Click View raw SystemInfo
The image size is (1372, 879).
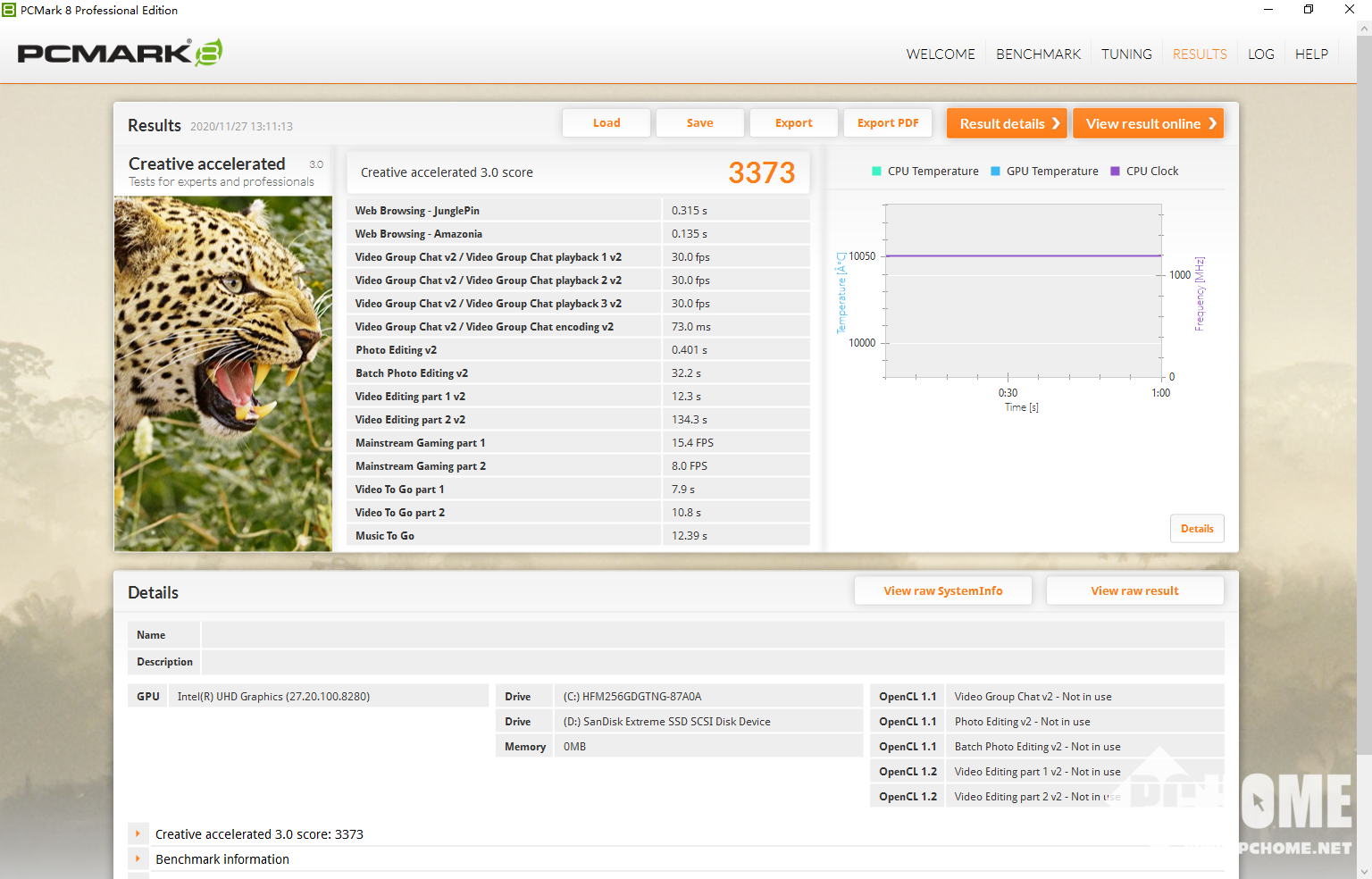click(x=943, y=591)
